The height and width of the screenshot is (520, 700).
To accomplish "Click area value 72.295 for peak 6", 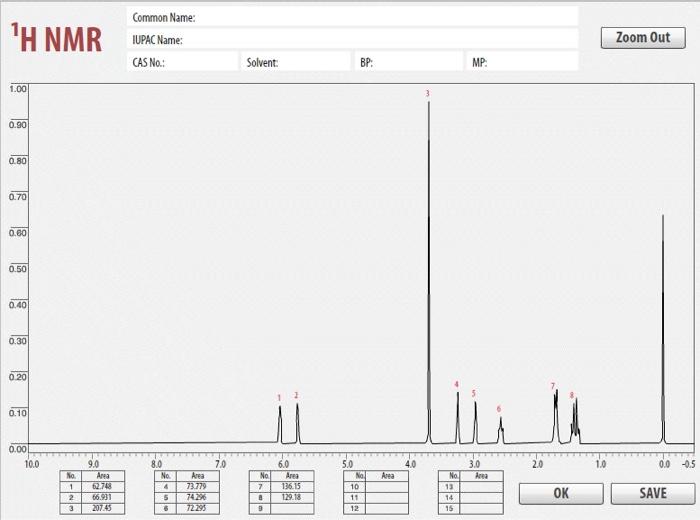I will [197, 508].
